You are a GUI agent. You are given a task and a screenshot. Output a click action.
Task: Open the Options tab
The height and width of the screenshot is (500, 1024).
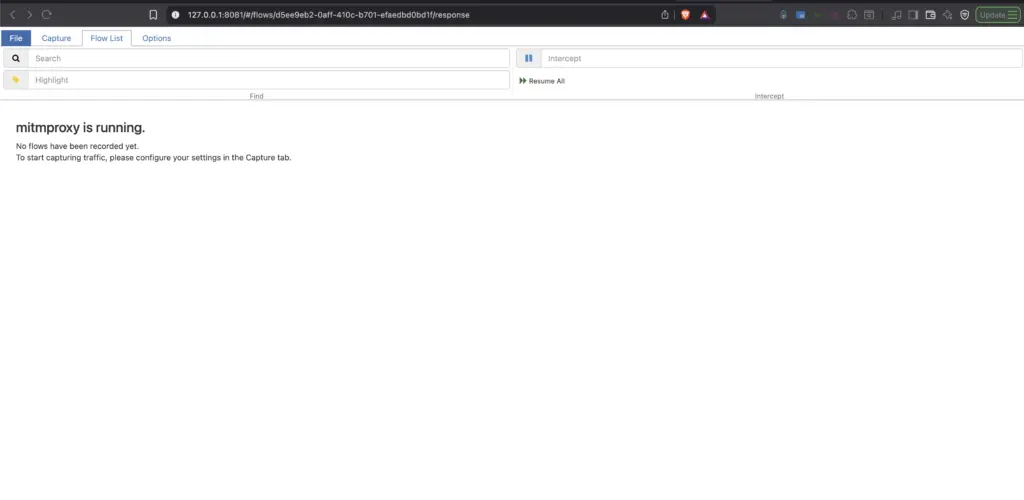pyautogui.click(x=157, y=38)
